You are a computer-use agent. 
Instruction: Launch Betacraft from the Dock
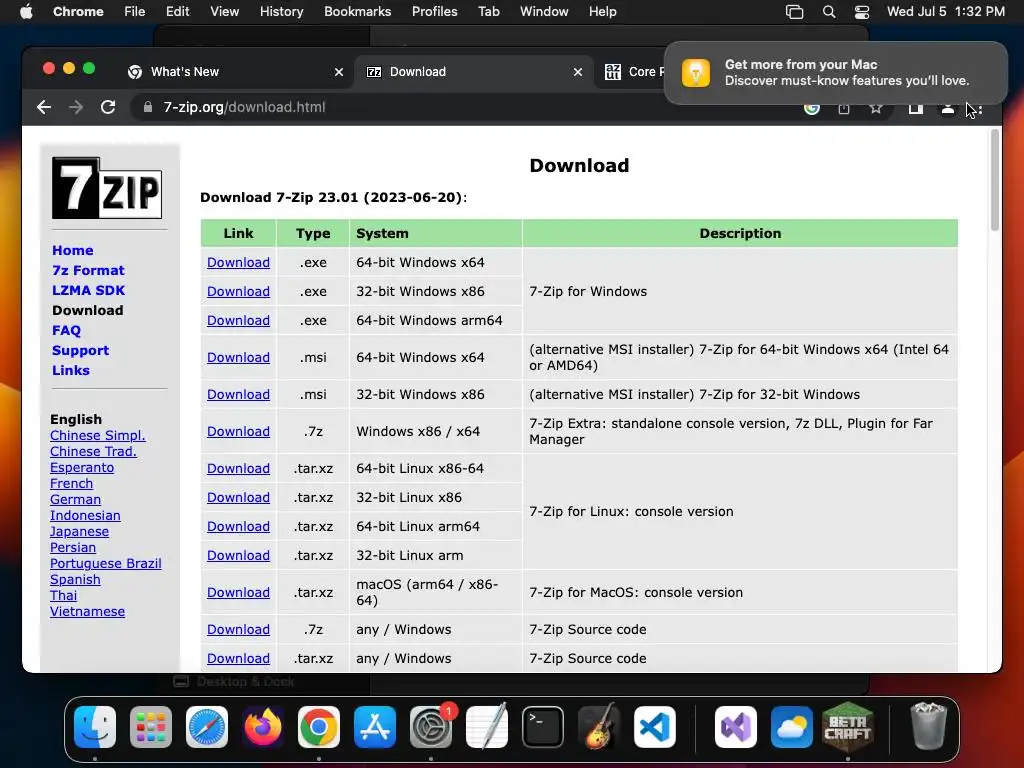(x=848, y=727)
